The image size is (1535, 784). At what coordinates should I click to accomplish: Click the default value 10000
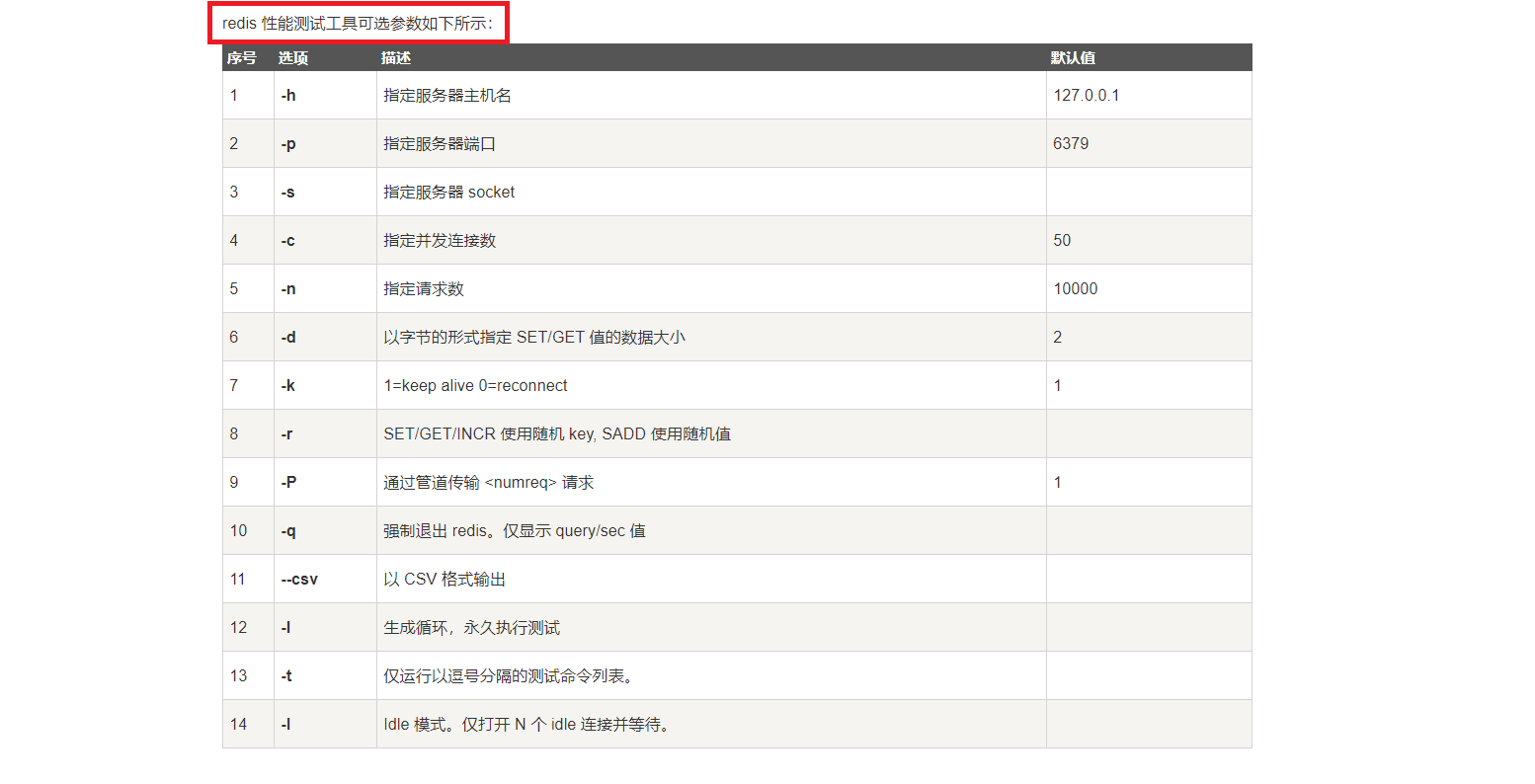coord(1076,289)
